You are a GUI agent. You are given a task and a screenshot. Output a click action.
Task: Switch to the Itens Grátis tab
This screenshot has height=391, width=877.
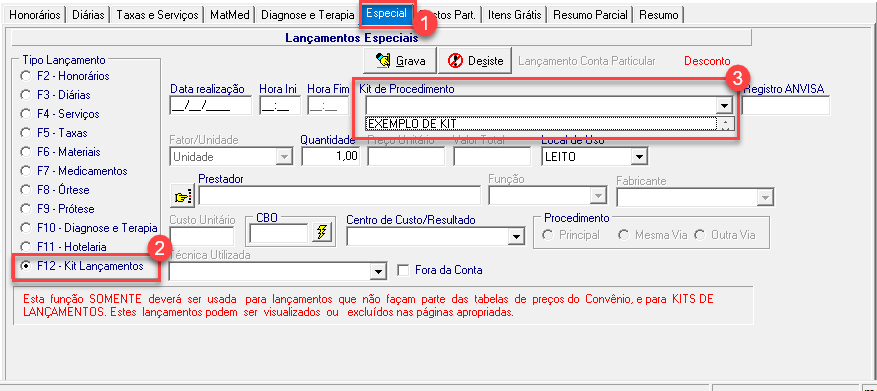tap(515, 15)
